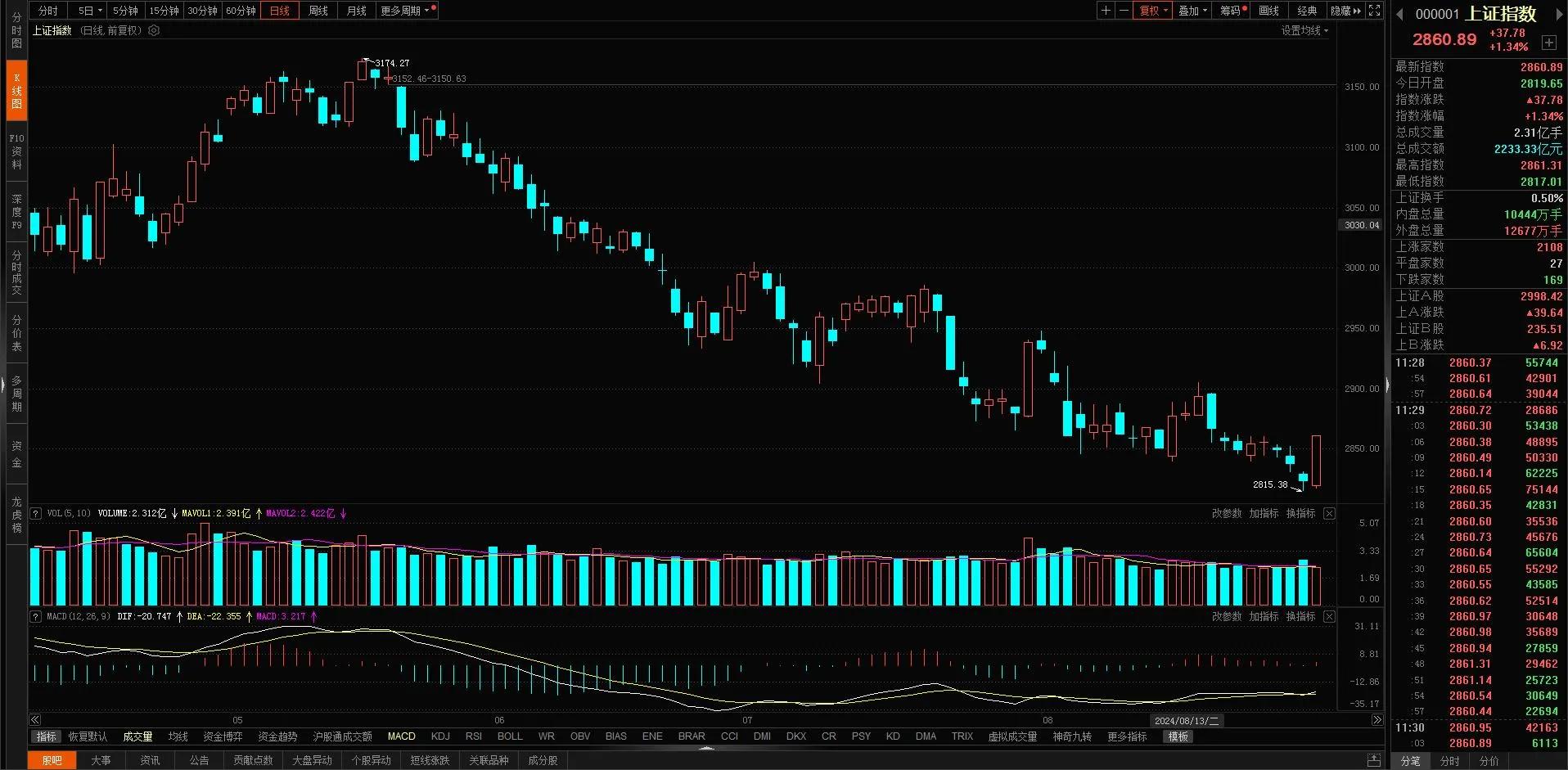Click the 2024/08/13 date marker on timeline
This screenshot has width=1568, height=770.
pos(1186,721)
